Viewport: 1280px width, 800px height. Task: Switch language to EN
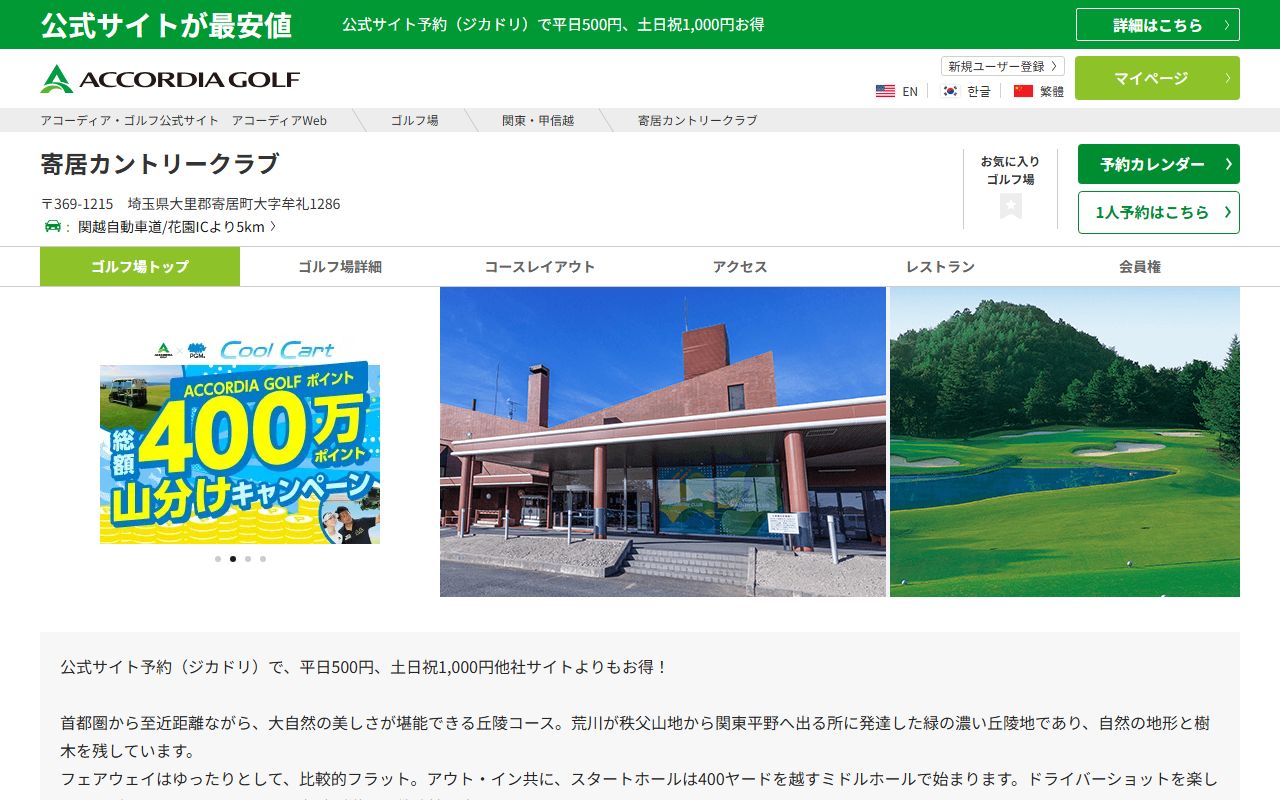(x=910, y=91)
